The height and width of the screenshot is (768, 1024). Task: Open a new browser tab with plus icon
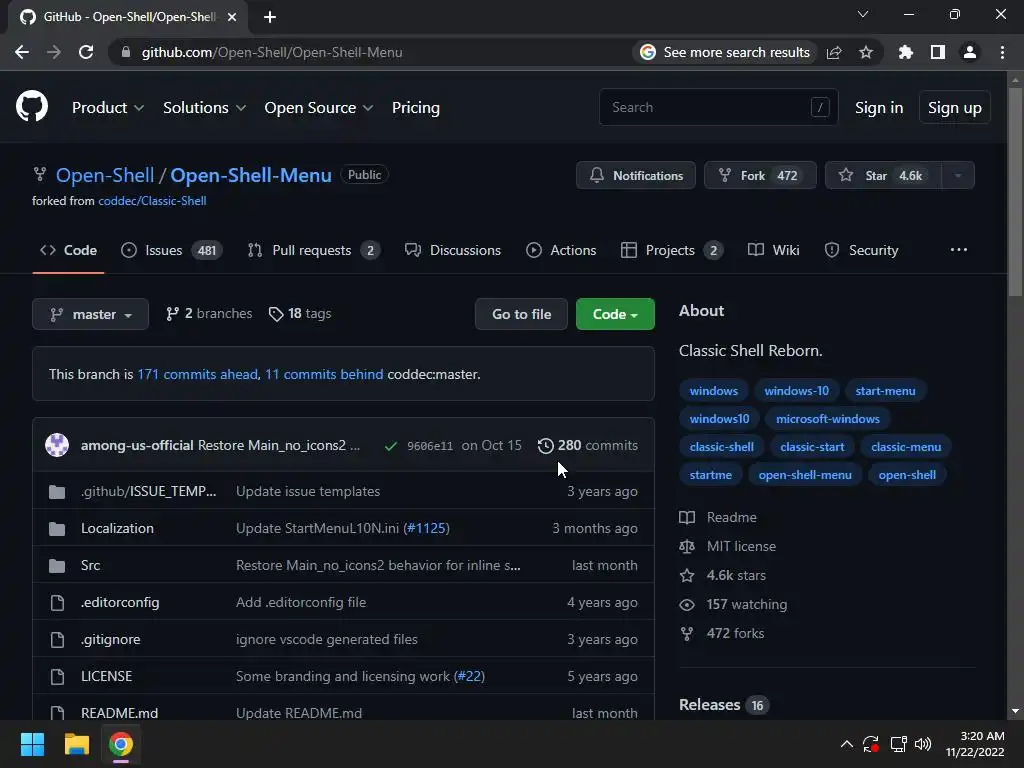pyautogui.click(x=270, y=17)
